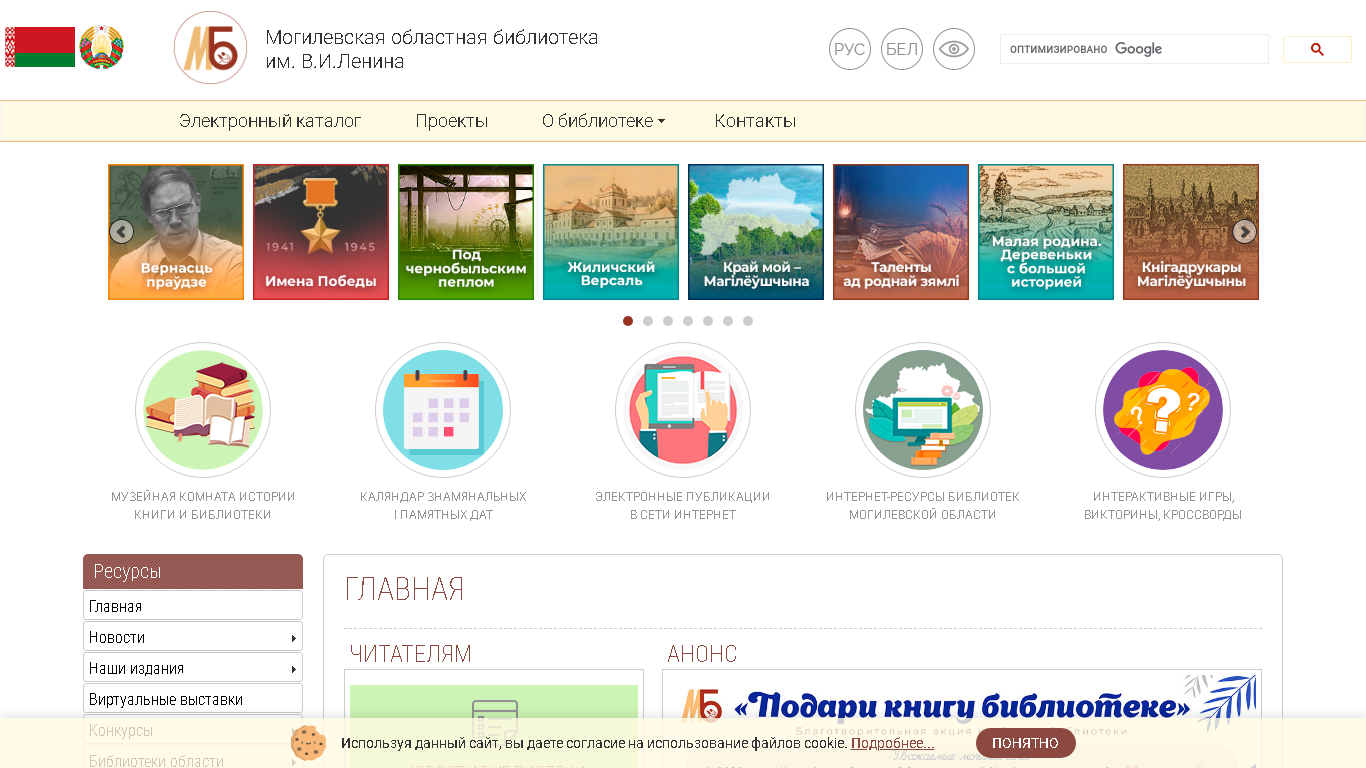Open Конкурсы in the sidebar
This screenshot has width=1366, height=768.
[193, 730]
